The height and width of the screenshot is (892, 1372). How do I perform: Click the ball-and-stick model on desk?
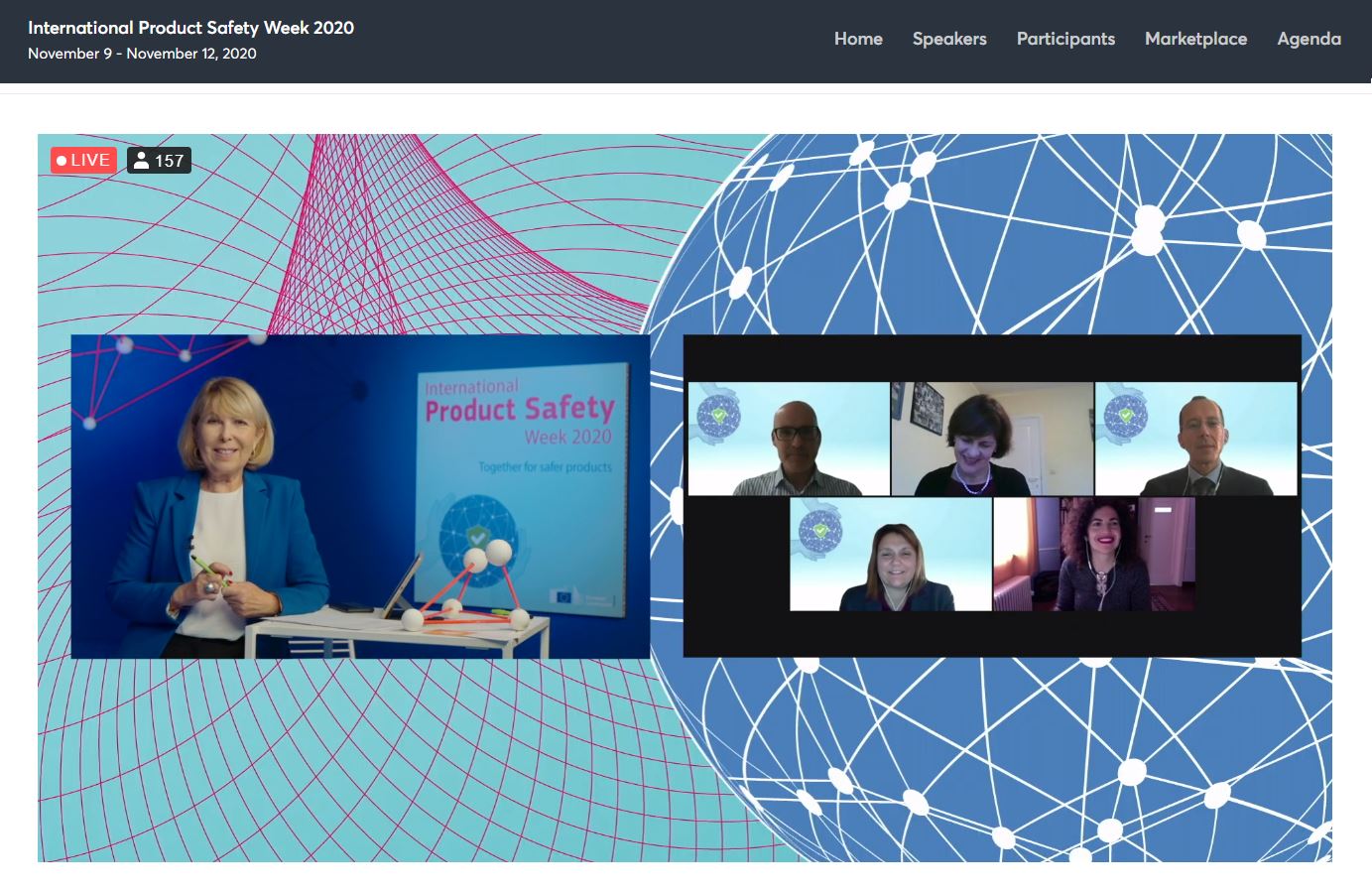pyautogui.click(x=465, y=587)
